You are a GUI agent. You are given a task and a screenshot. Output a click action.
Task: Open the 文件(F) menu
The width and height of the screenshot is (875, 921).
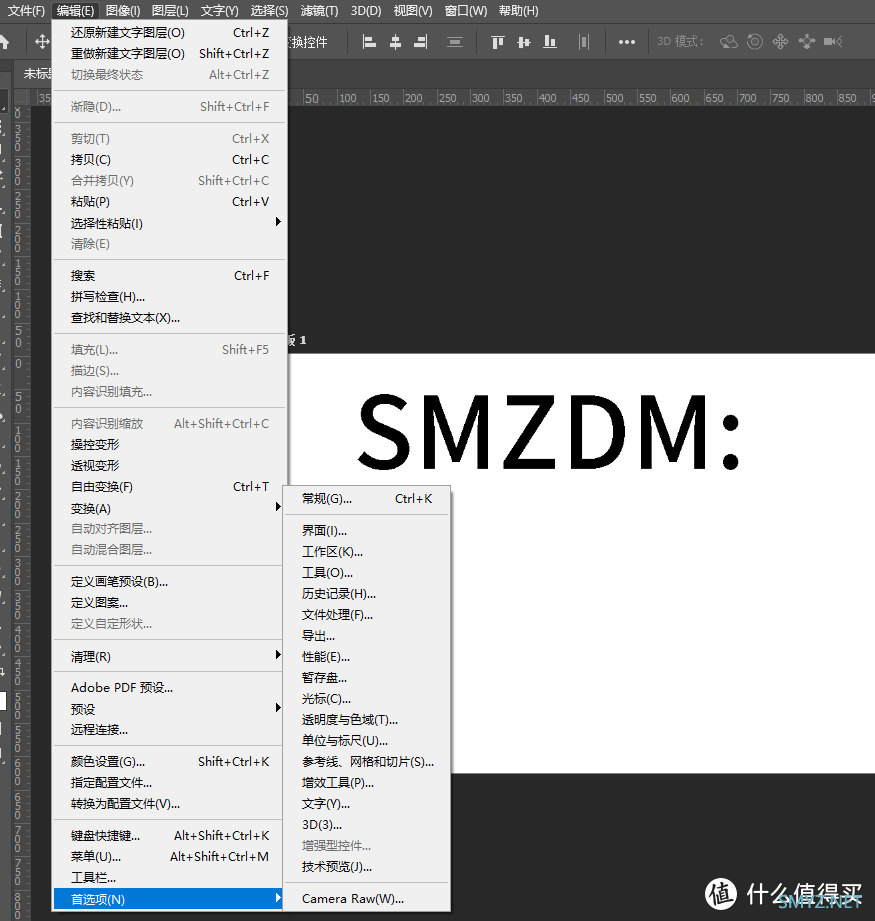click(26, 11)
